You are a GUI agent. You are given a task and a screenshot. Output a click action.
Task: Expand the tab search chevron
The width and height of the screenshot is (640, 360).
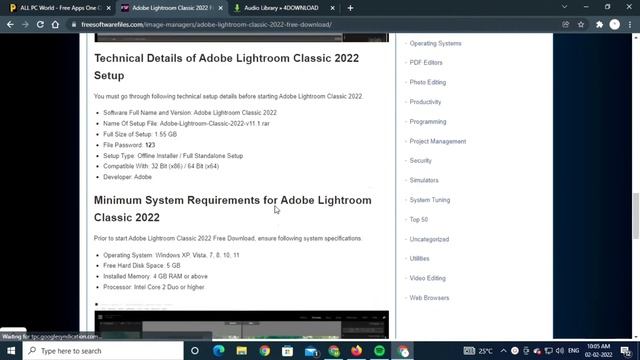(x=564, y=7)
